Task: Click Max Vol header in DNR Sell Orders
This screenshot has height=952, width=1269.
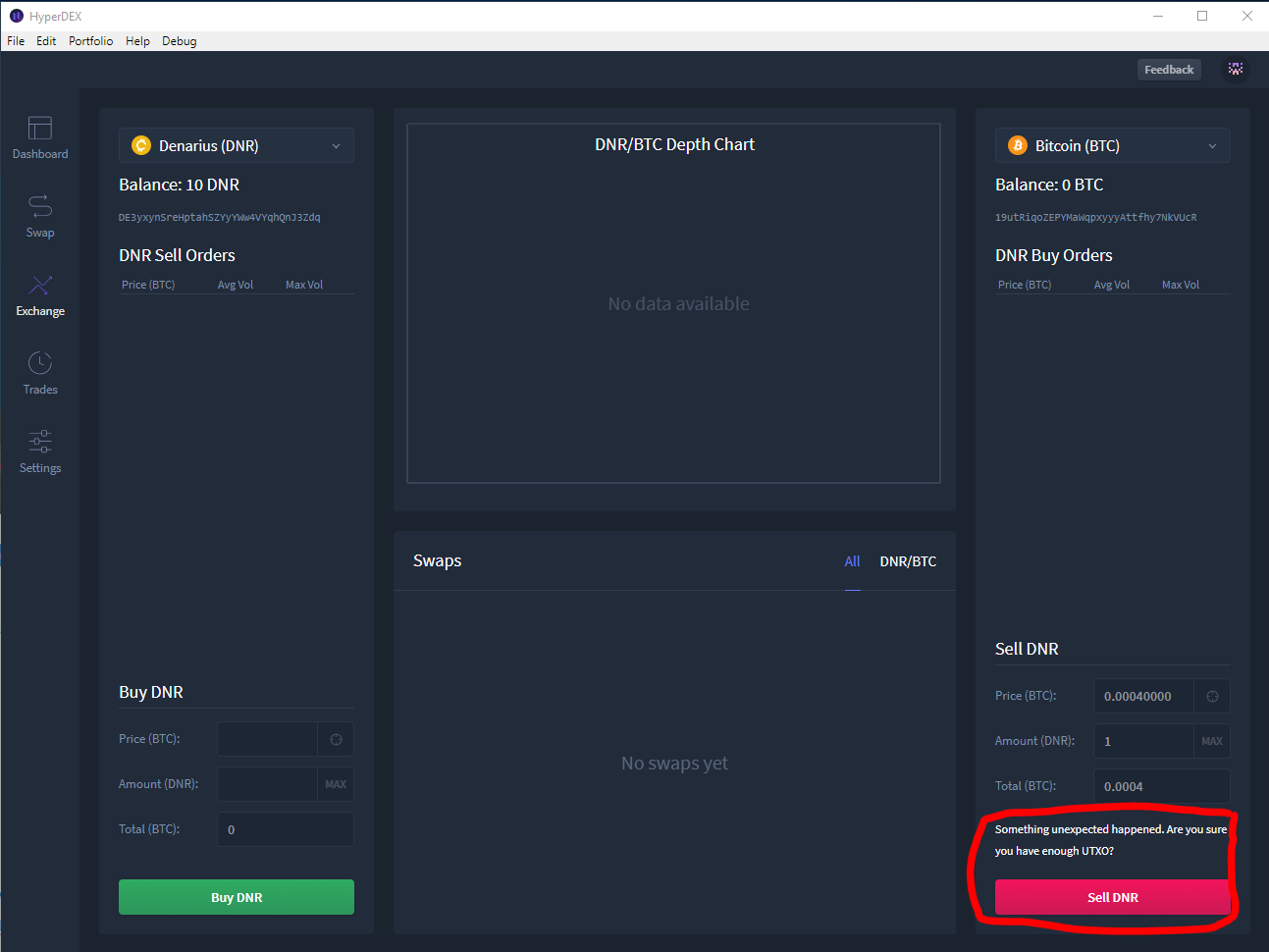Action: click(x=304, y=285)
